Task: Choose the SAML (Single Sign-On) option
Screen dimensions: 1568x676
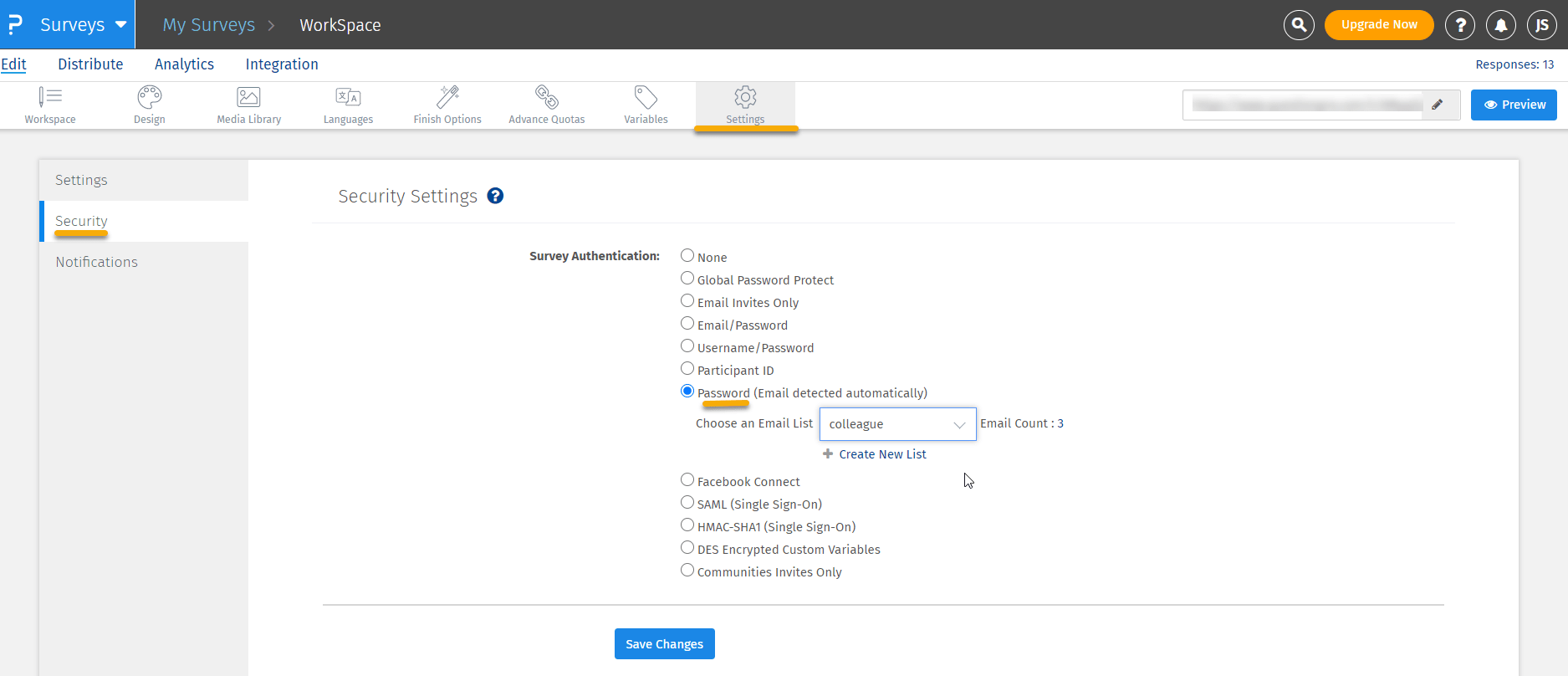Action: click(687, 503)
